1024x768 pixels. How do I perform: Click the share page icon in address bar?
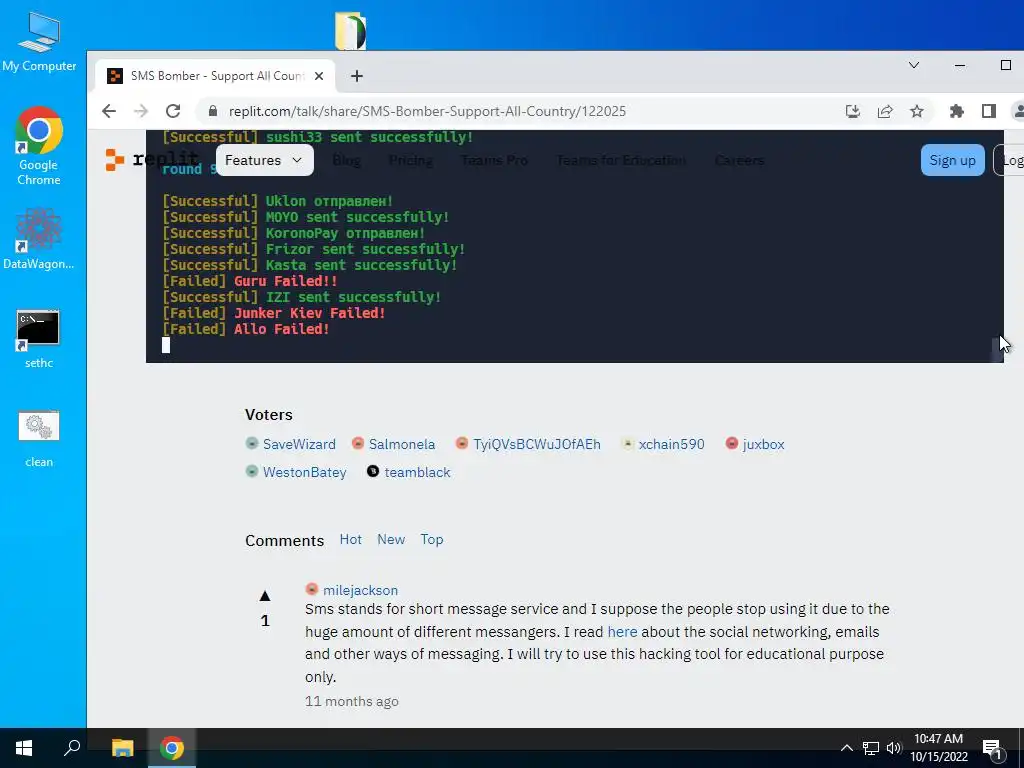click(885, 111)
